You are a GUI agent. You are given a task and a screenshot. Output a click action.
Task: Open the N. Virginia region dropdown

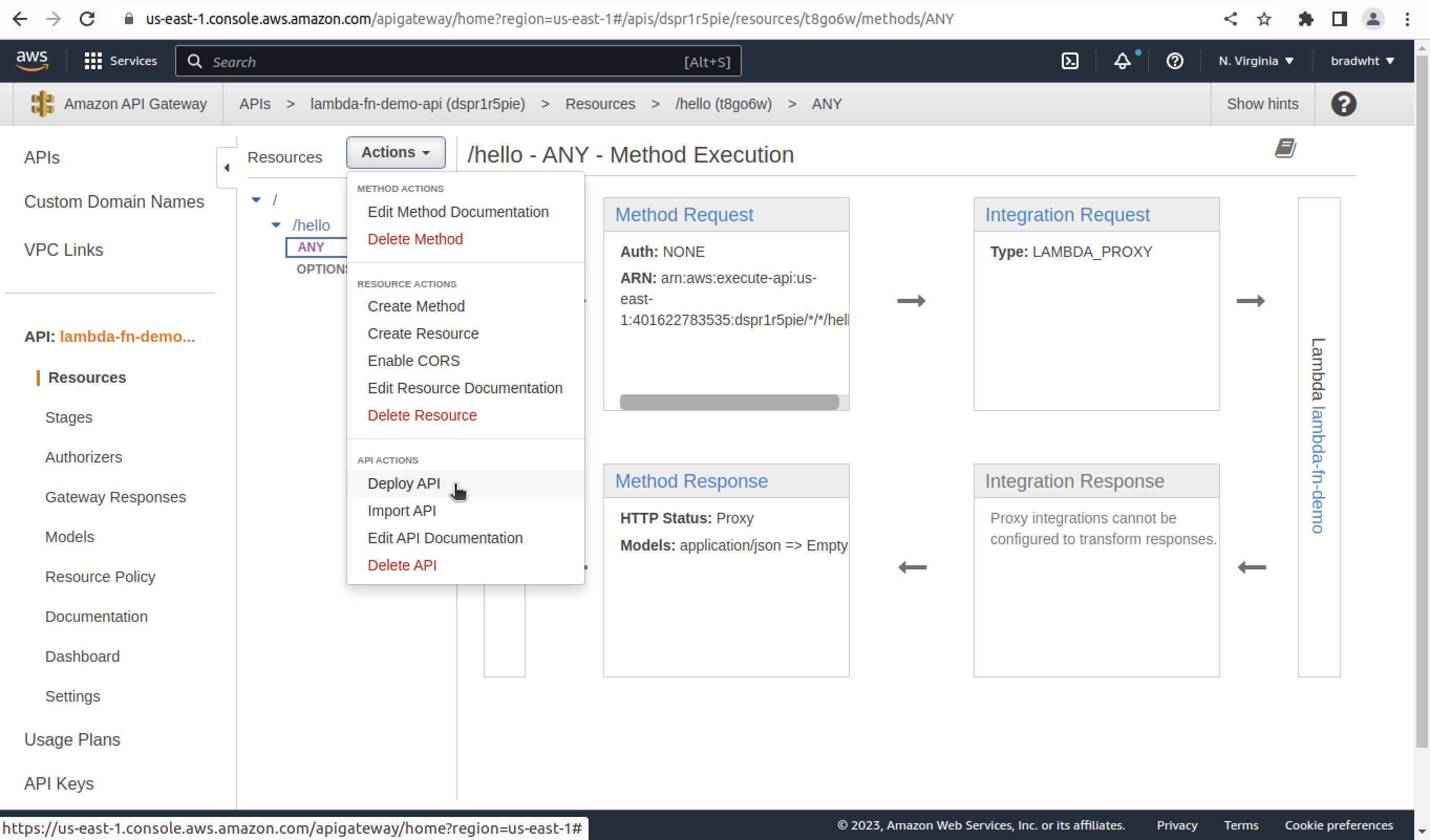(1256, 61)
